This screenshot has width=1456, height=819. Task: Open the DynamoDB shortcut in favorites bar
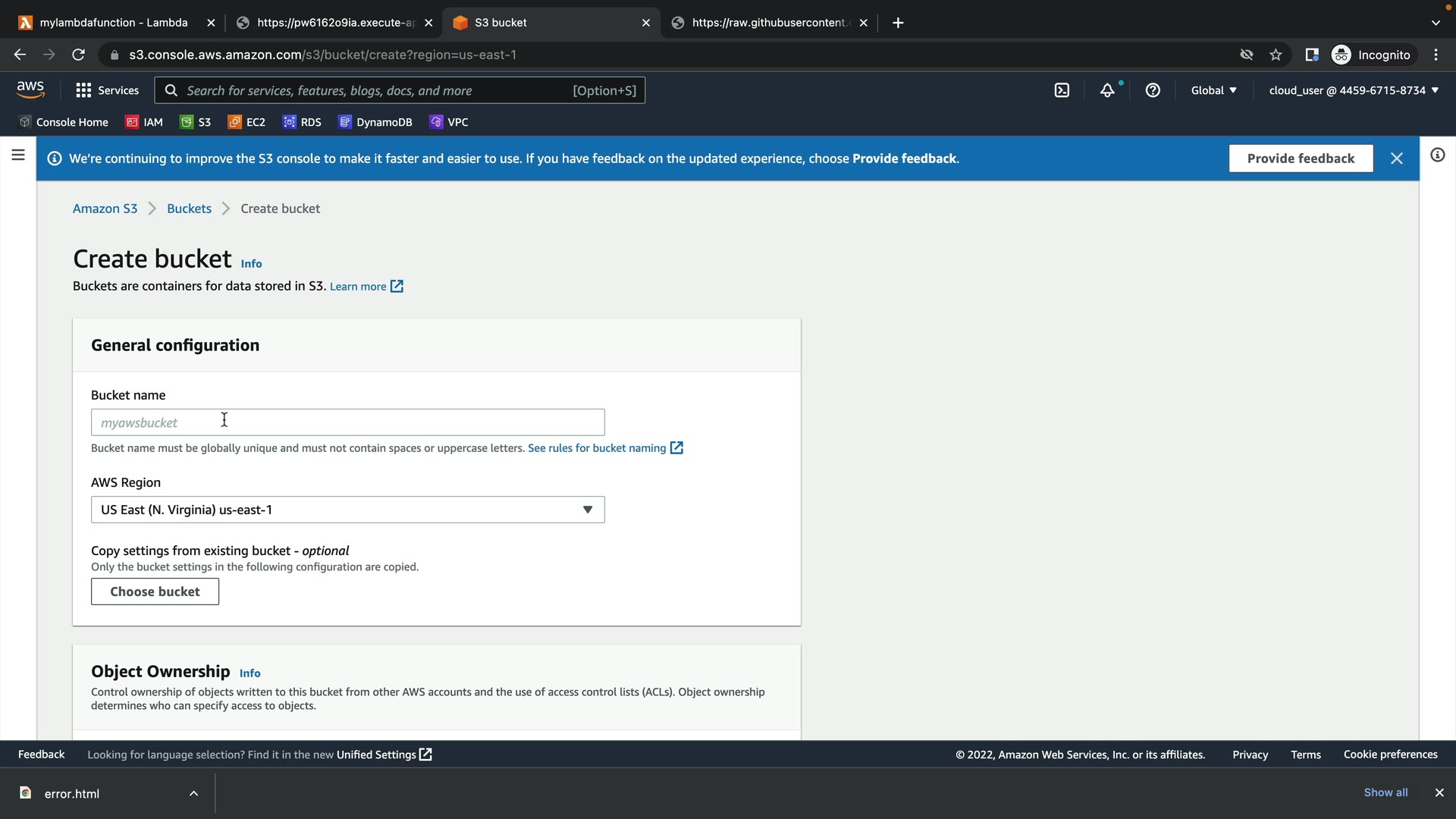tap(375, 122)
